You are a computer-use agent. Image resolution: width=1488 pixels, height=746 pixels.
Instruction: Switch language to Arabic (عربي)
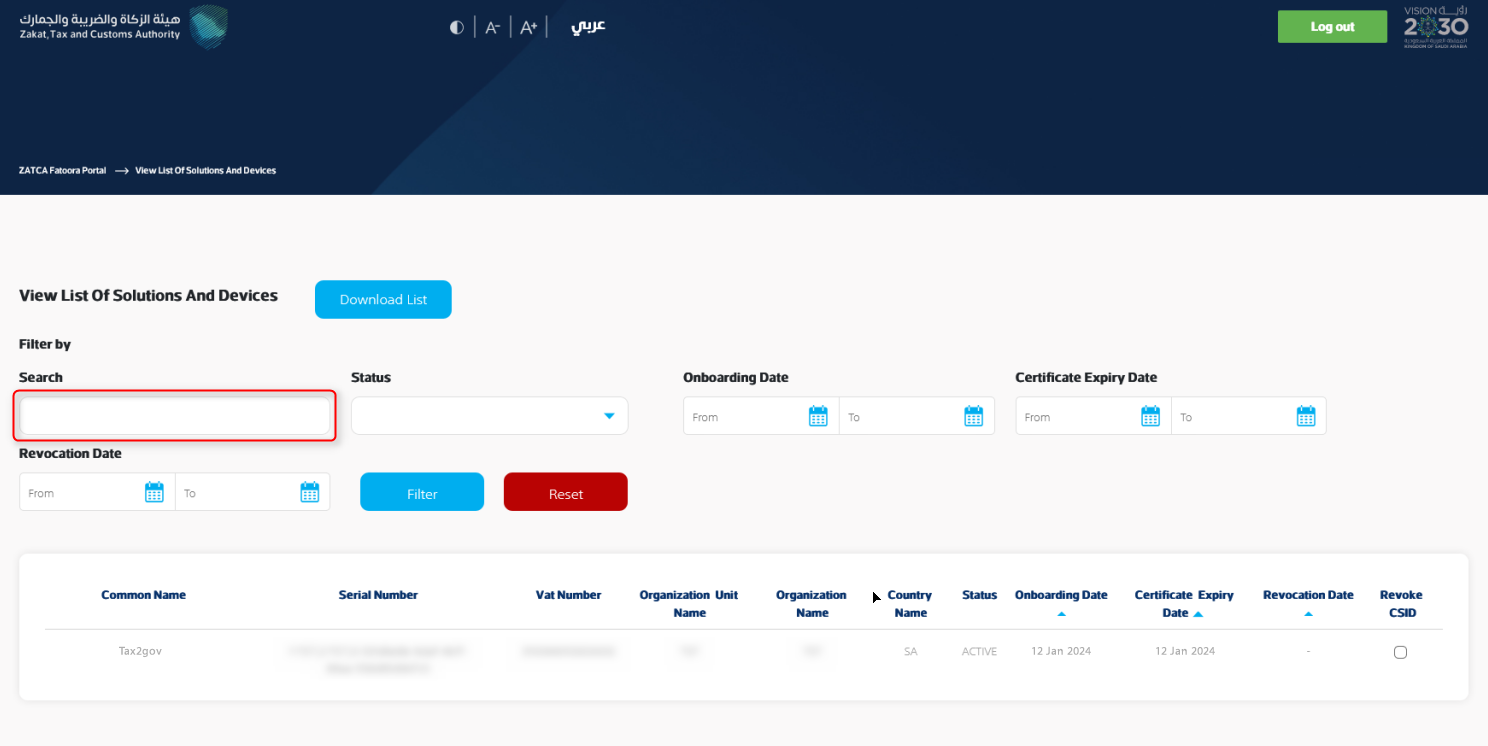coord(588,27)
